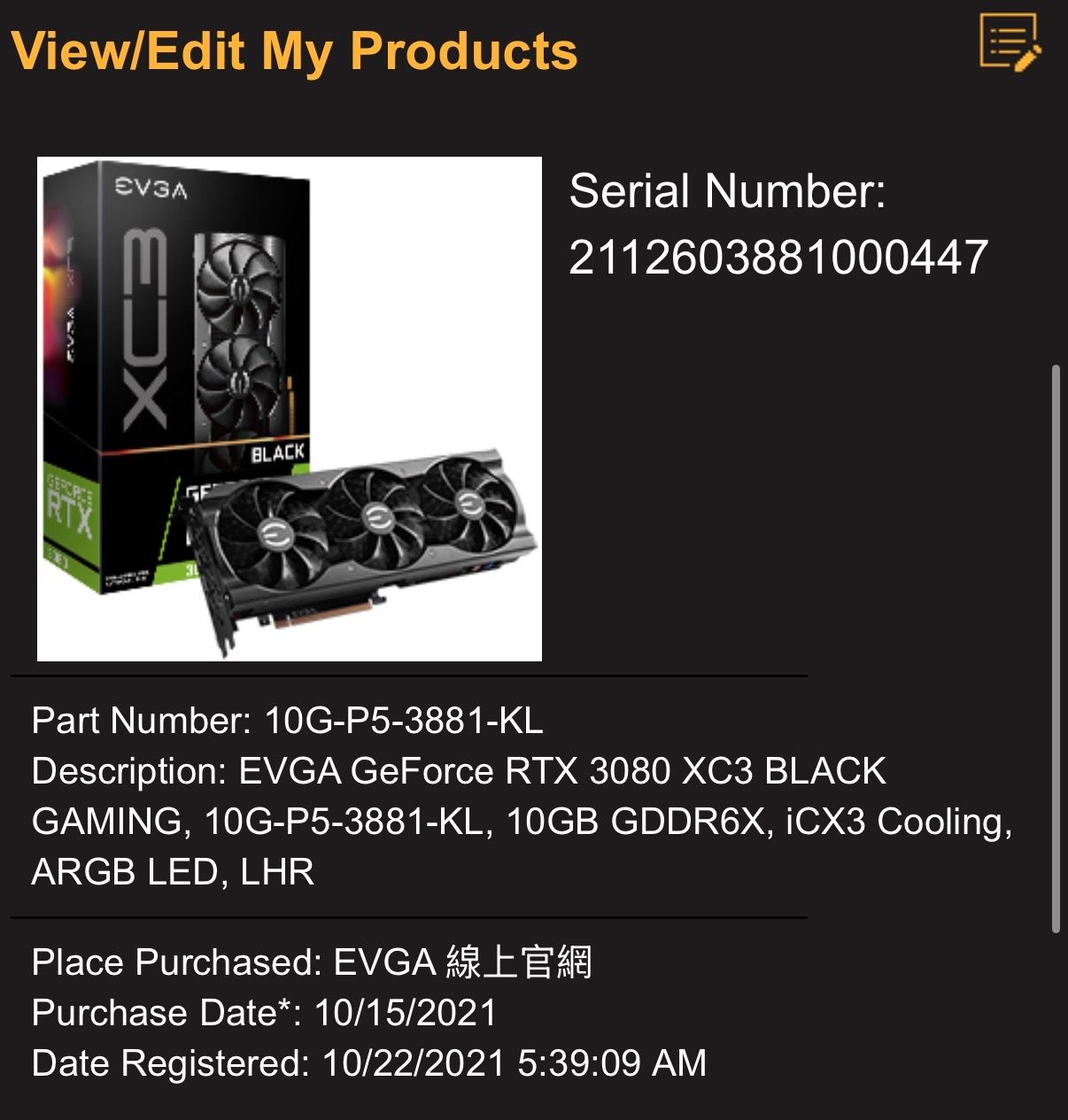
Task: Click the Serial Number label
Action: pos(727,191)
